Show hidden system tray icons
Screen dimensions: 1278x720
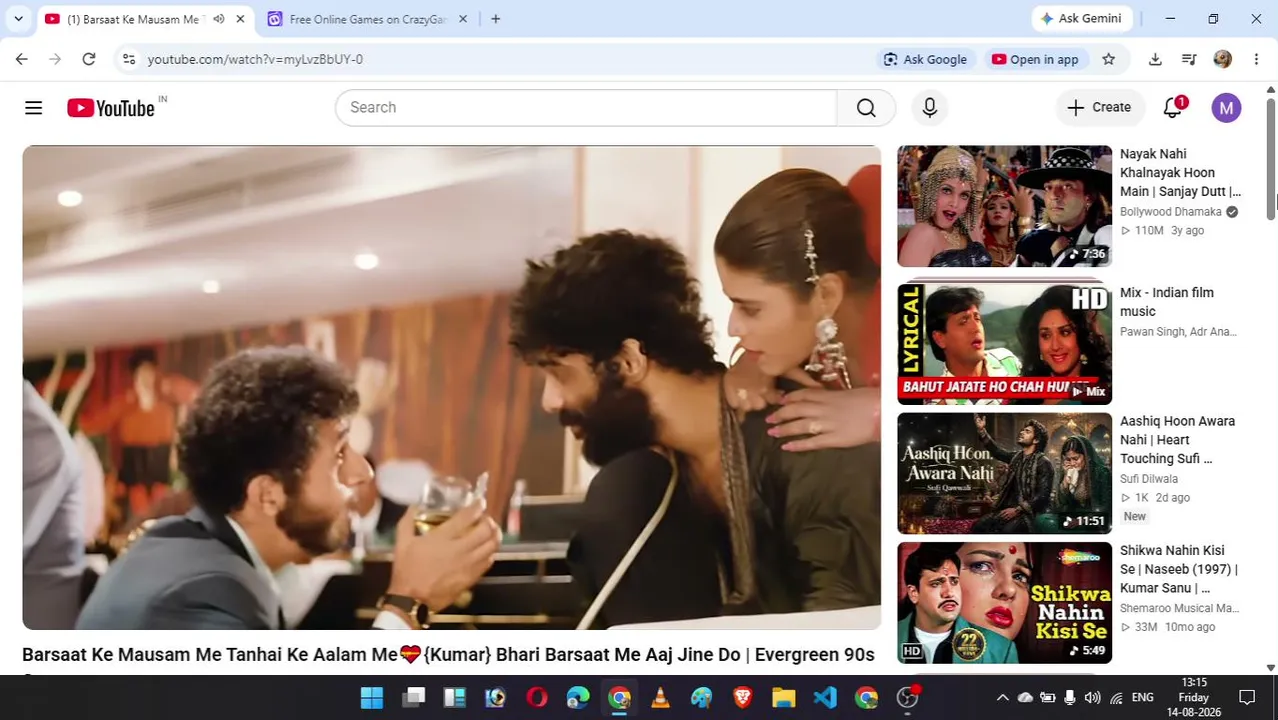pyautogui.click(x=1002, y=698)
